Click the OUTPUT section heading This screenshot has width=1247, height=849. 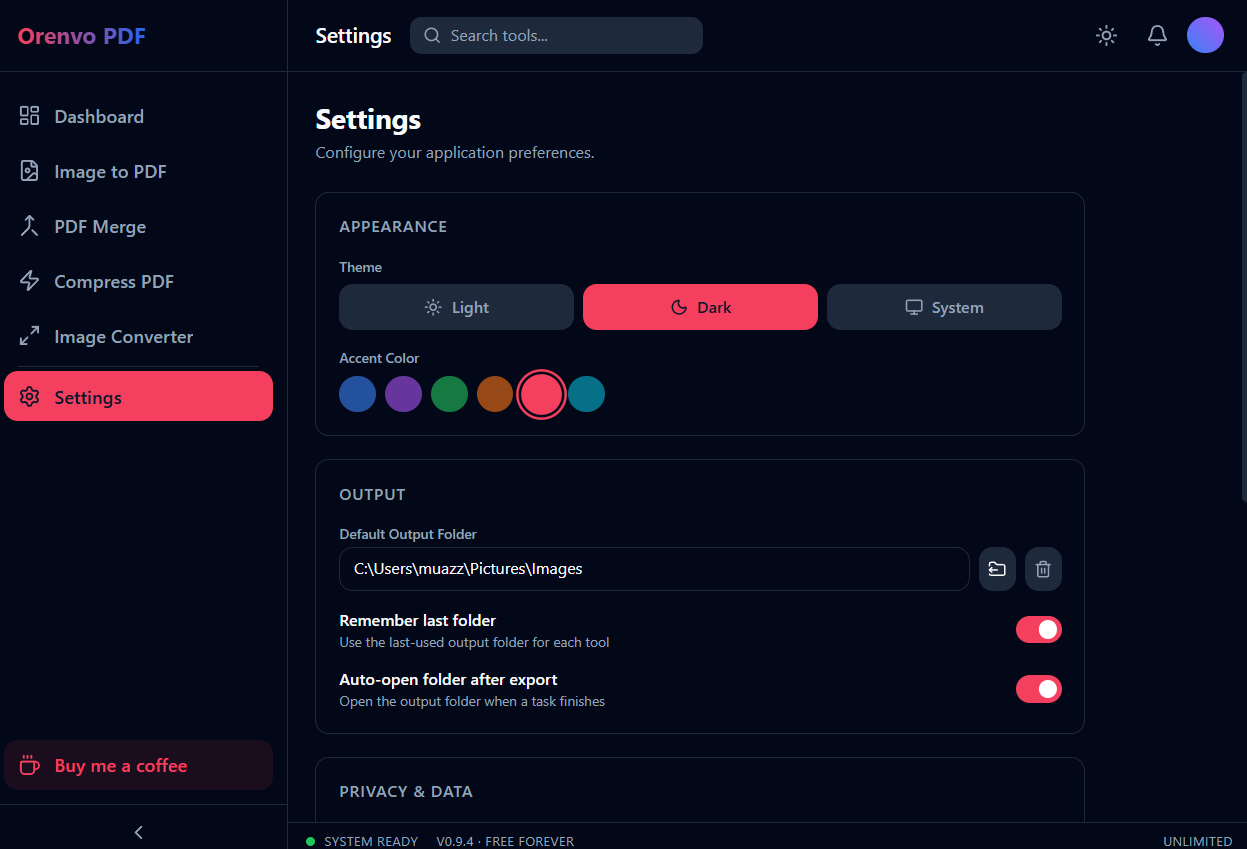tap(373, 494)
